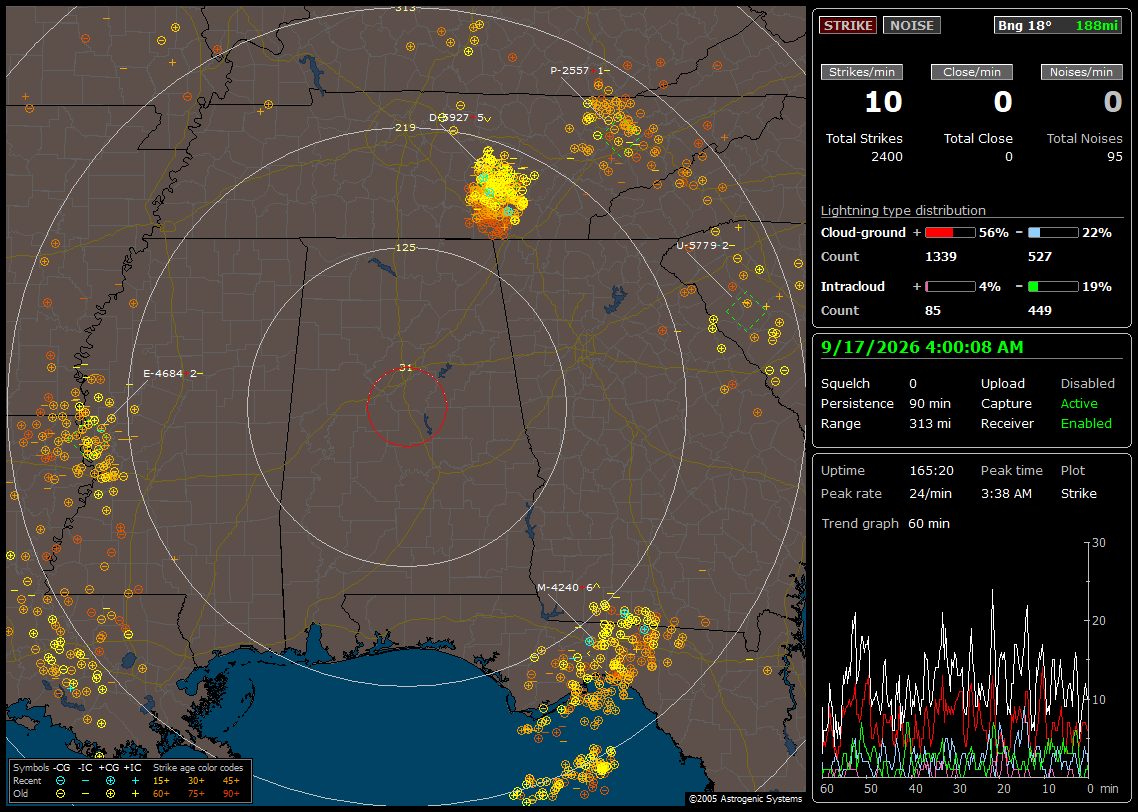Change the Persistence 90 min value
This screenshot has height=812, width=1138.
coord(930,403)
